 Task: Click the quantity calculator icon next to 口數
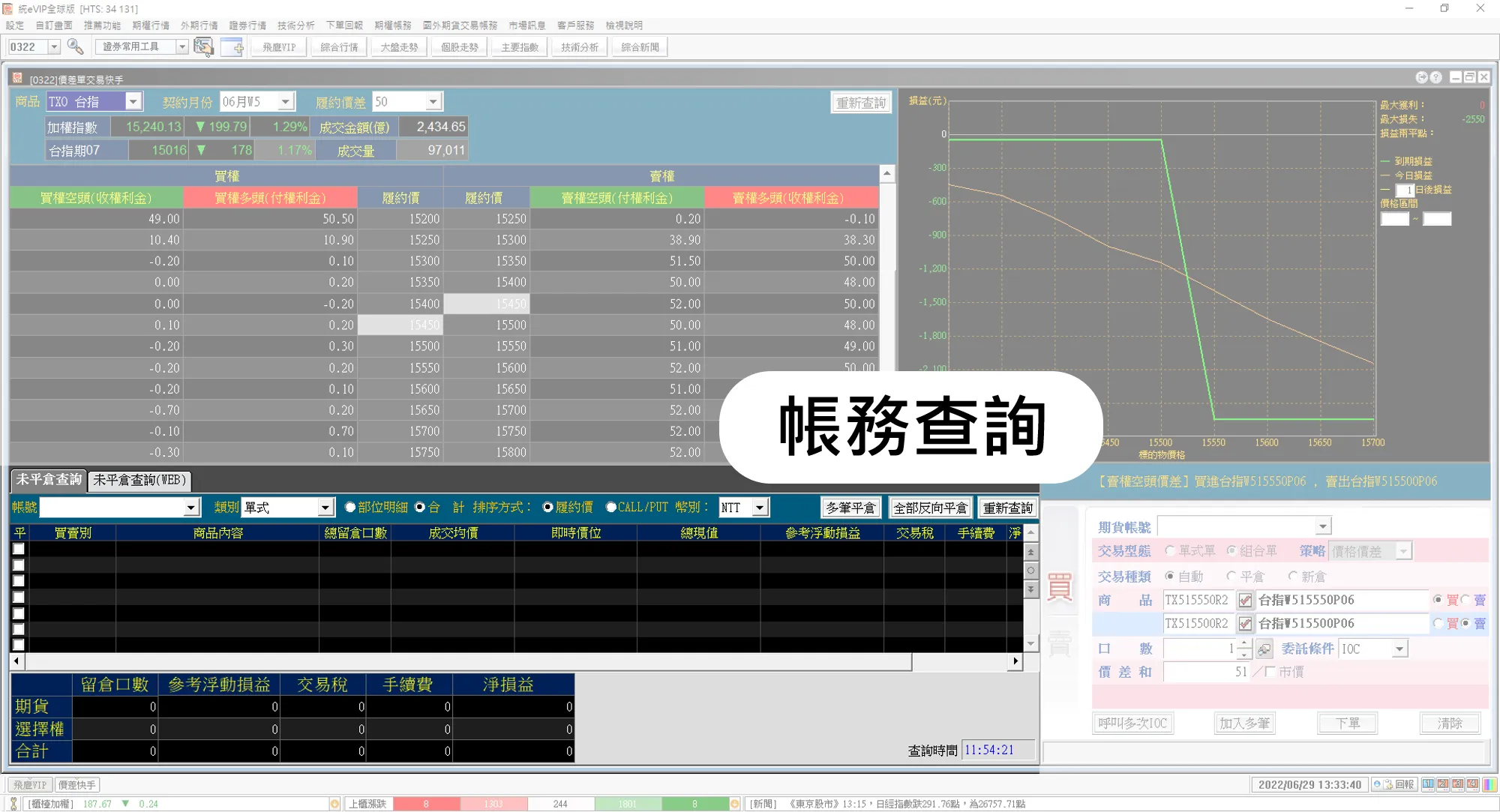pos(1264,649)
